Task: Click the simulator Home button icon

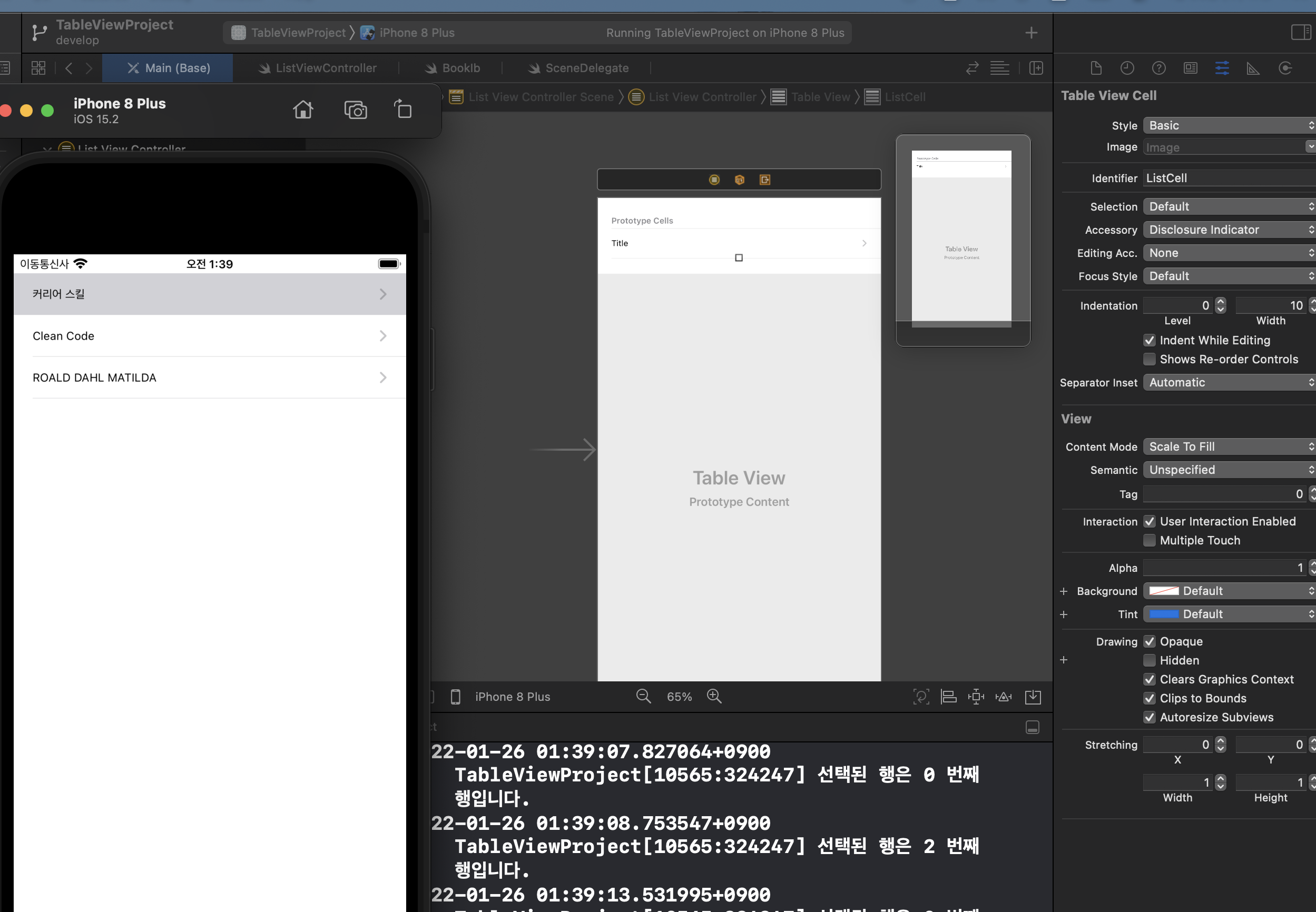Action: tap(303, 109)
